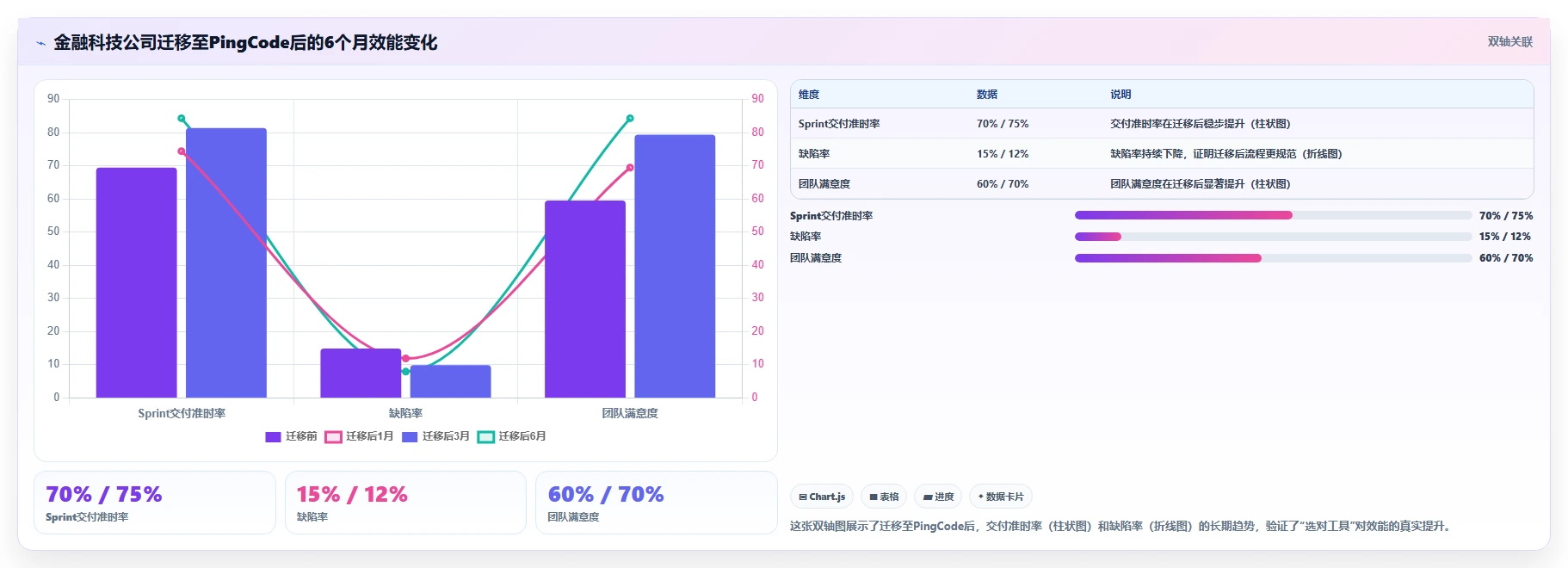
Task: Click the 团队满意度在迁移后显著提升 description
Action: click(x=1201, y=184)
